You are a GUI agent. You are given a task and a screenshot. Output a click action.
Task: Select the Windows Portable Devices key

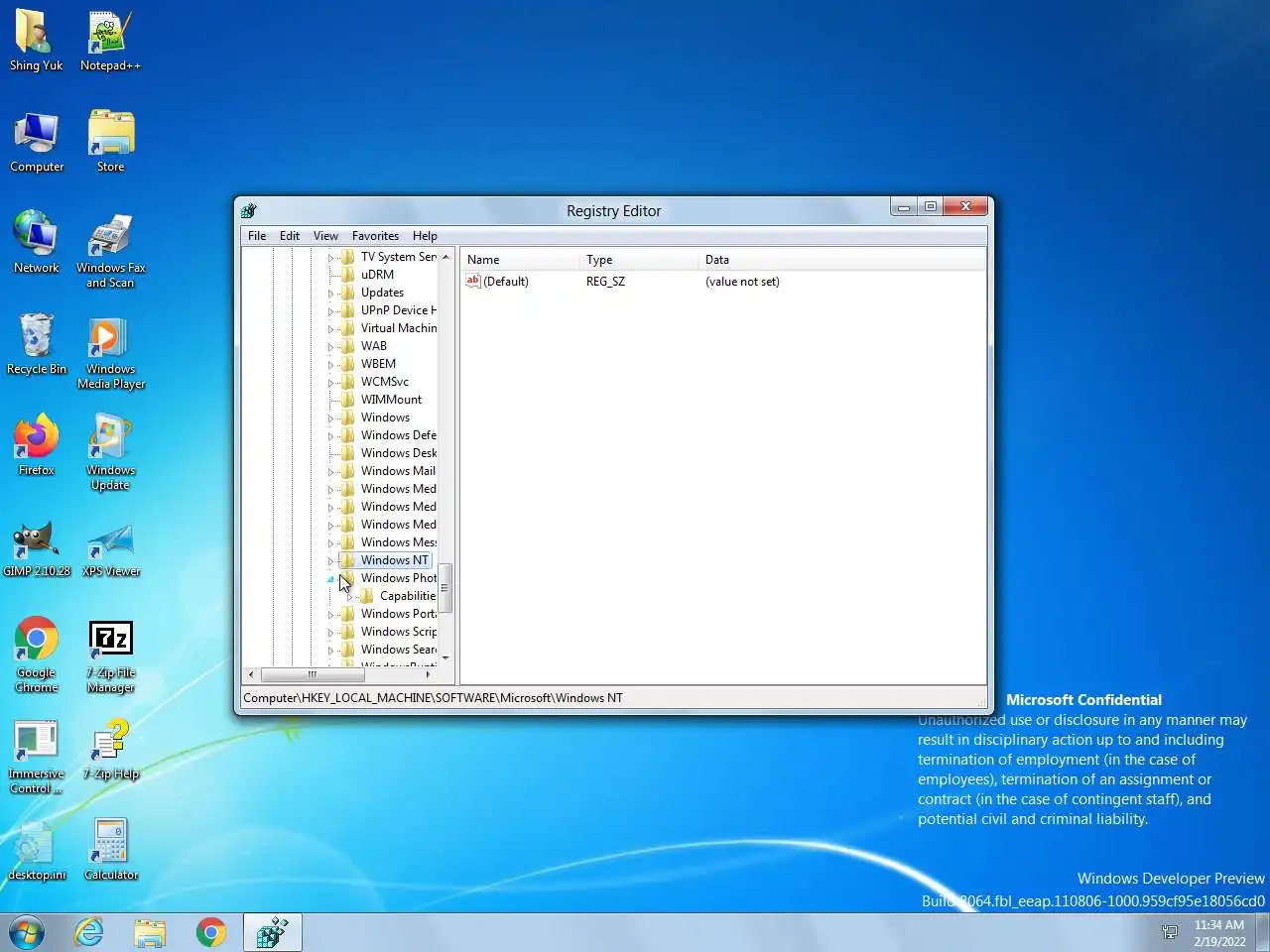[x=398, y=614]
